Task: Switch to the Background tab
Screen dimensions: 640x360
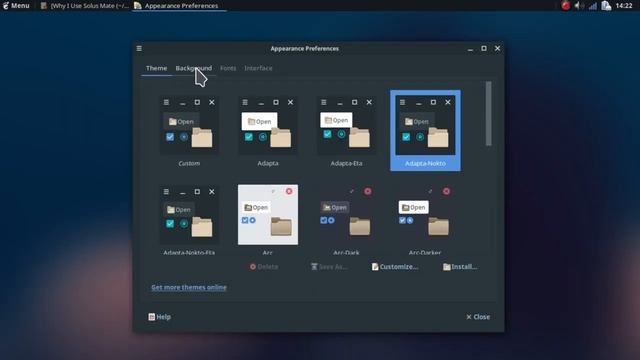Action: [193, 68]
